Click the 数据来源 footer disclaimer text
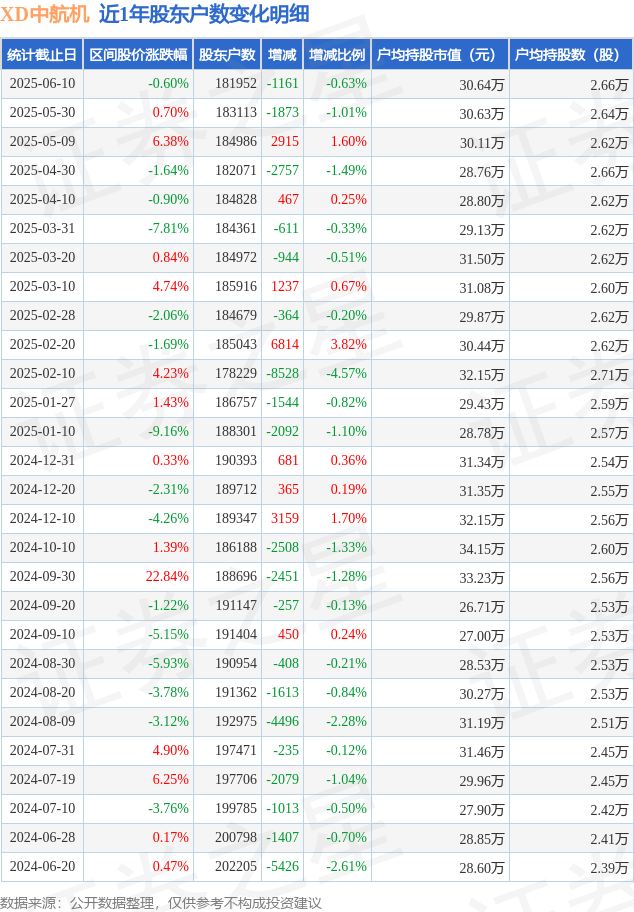Screen dimensions: 634x912 pyautogui.click(x=161, y=903)
